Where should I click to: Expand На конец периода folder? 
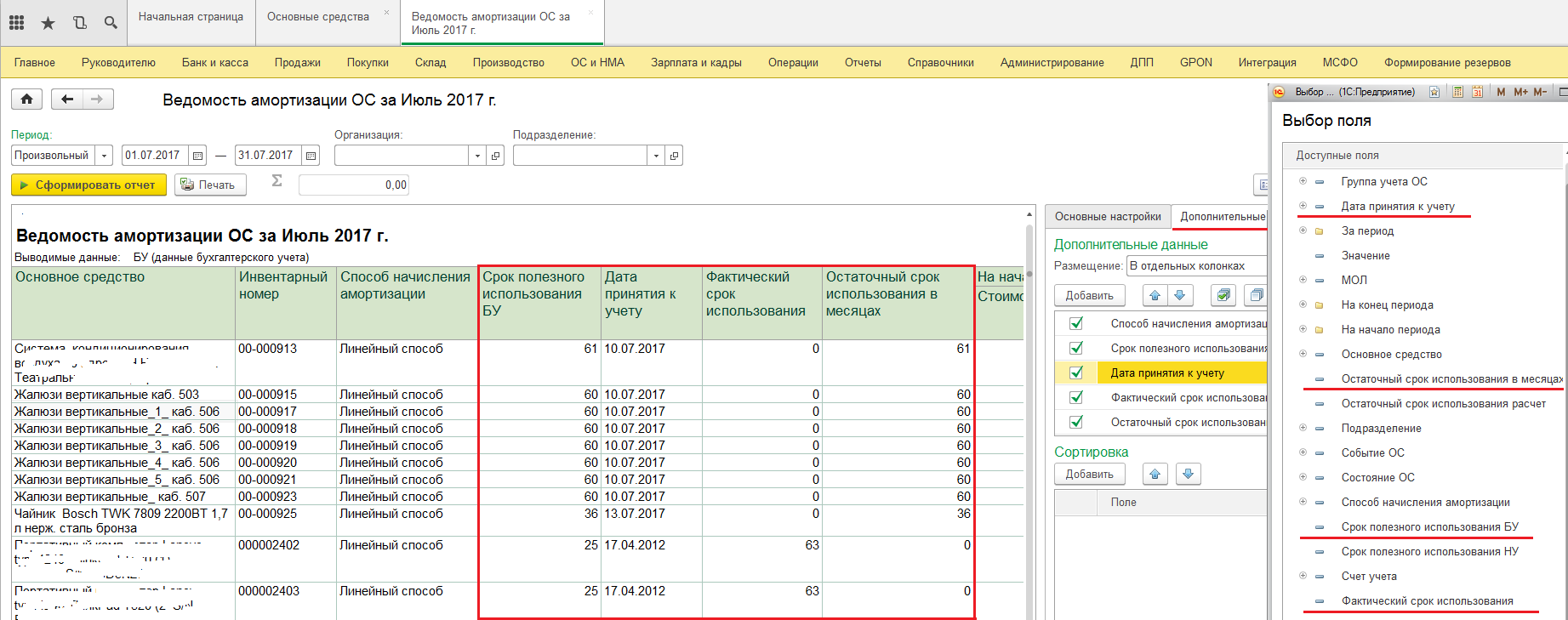(1303, 304)
